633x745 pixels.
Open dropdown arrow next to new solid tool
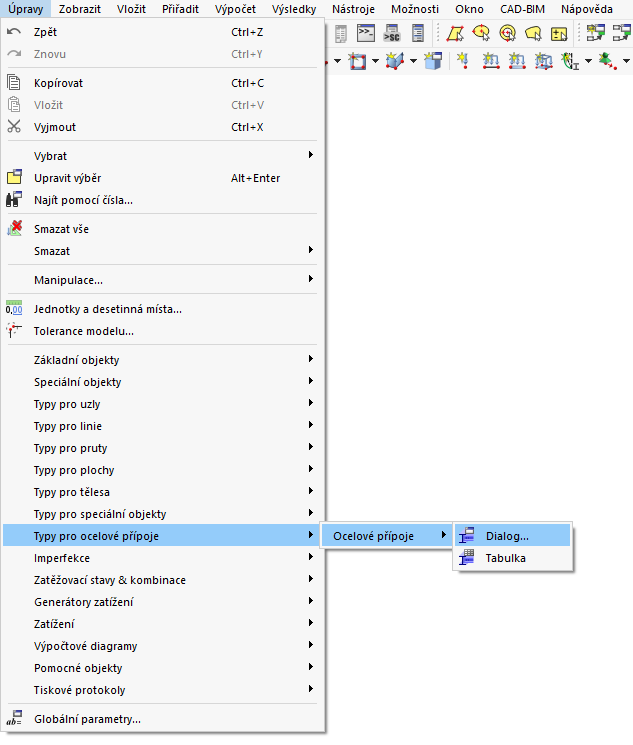(x=413, y=61)
